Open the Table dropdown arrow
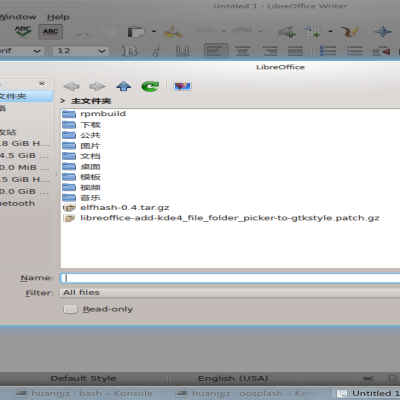Viewport: 400px width, 400px height. [330, 32]
